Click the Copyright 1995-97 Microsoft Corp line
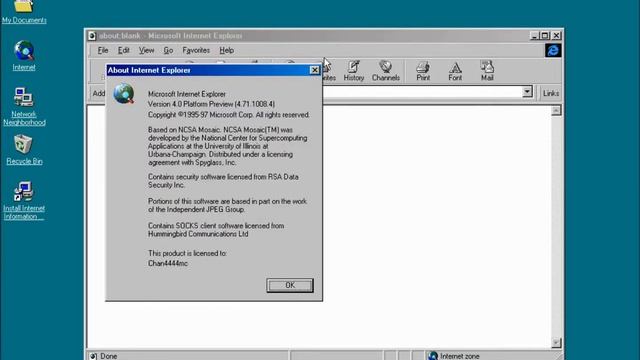This screenshot has height=360, width=640. [x=229, y=115]
